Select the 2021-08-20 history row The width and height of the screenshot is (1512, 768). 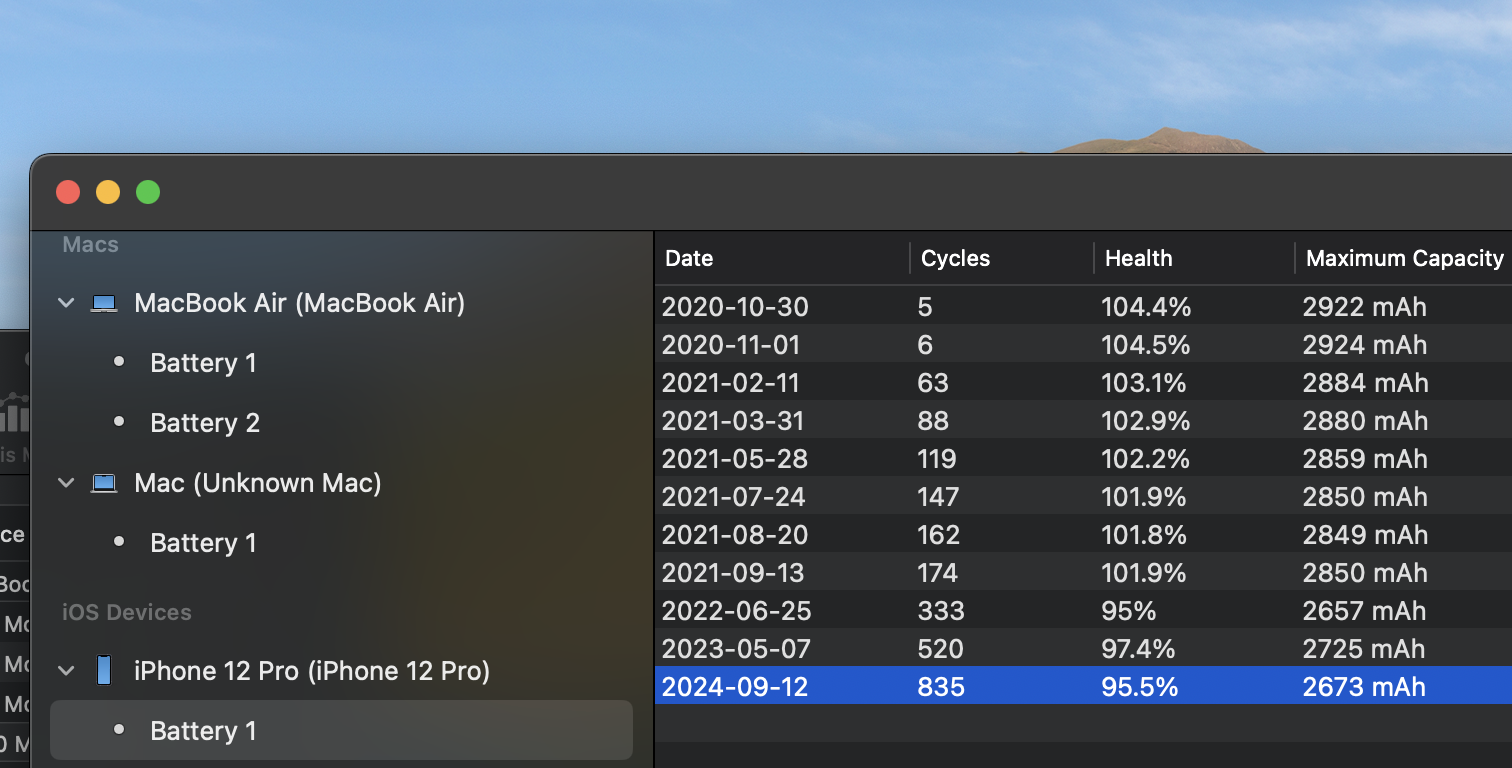tap(1083, 535)
